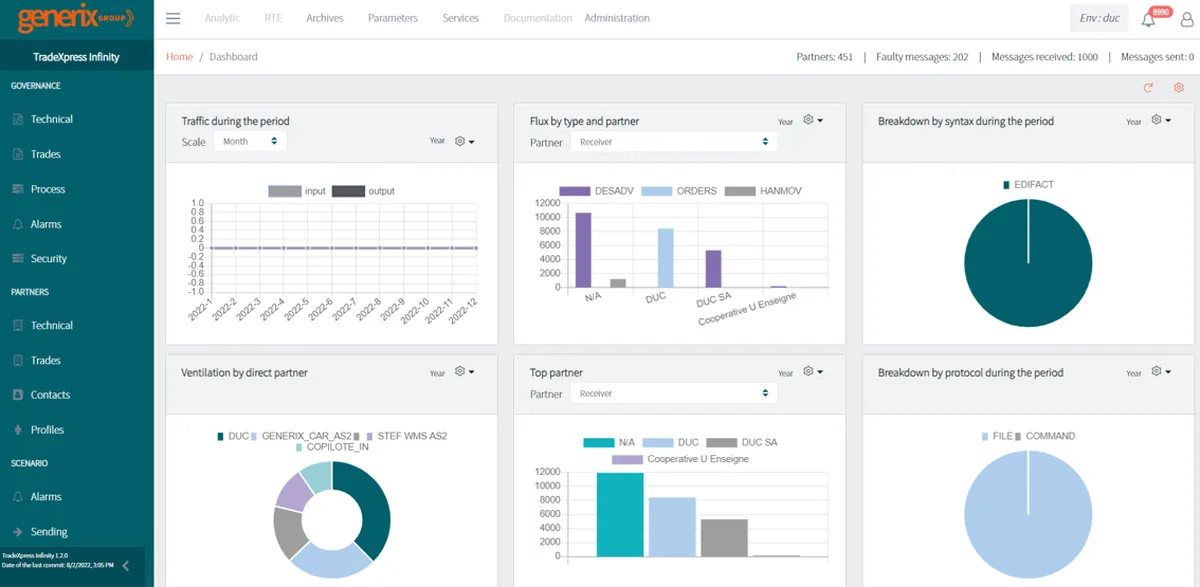Viewport: 1200px width, 587px height.
Task: Open the Partner Receiver dropdown in Top partner
Action: 673,393
